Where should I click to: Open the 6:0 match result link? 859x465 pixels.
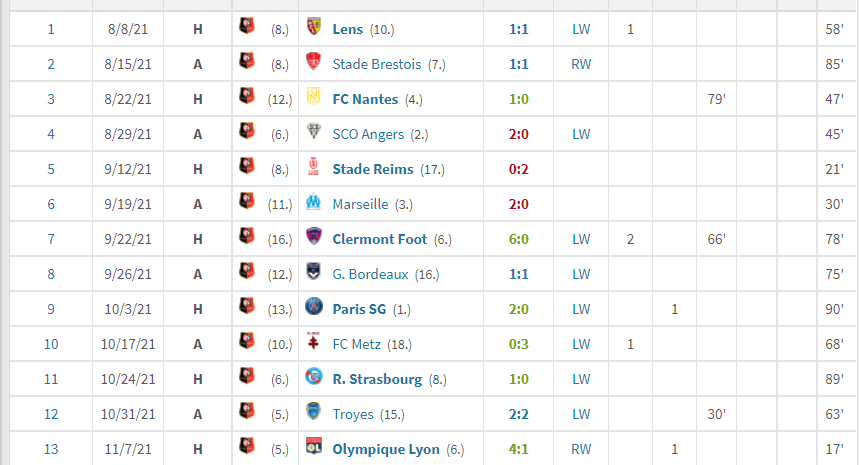pyautogui.click(x=518, y=239)
